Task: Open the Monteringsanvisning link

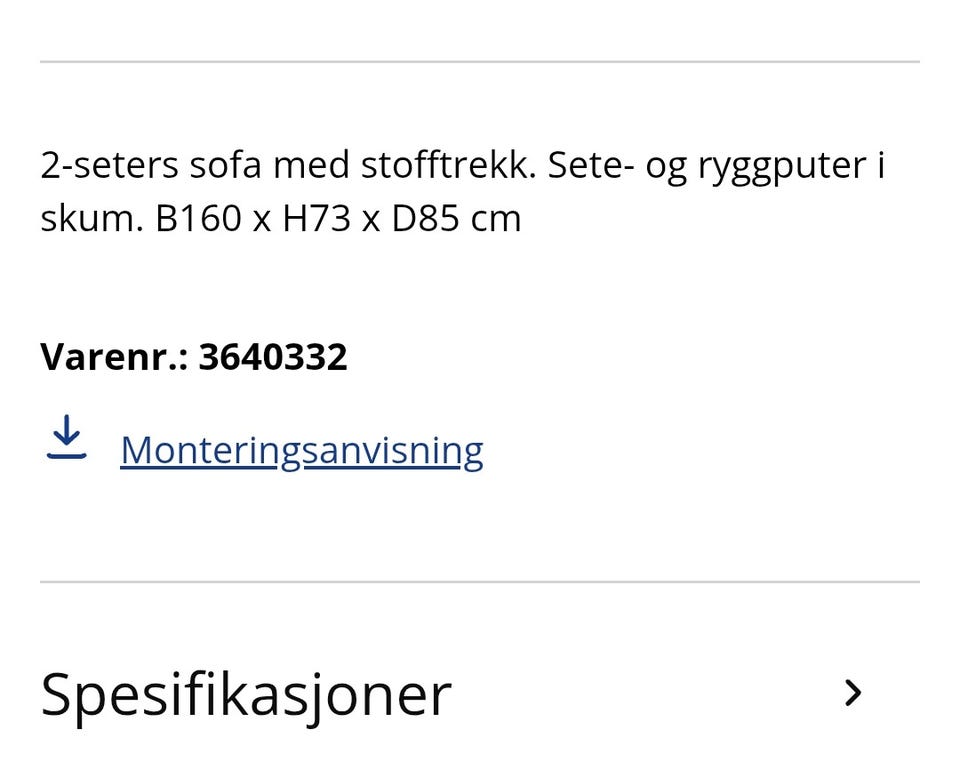Action: [302, 451]
